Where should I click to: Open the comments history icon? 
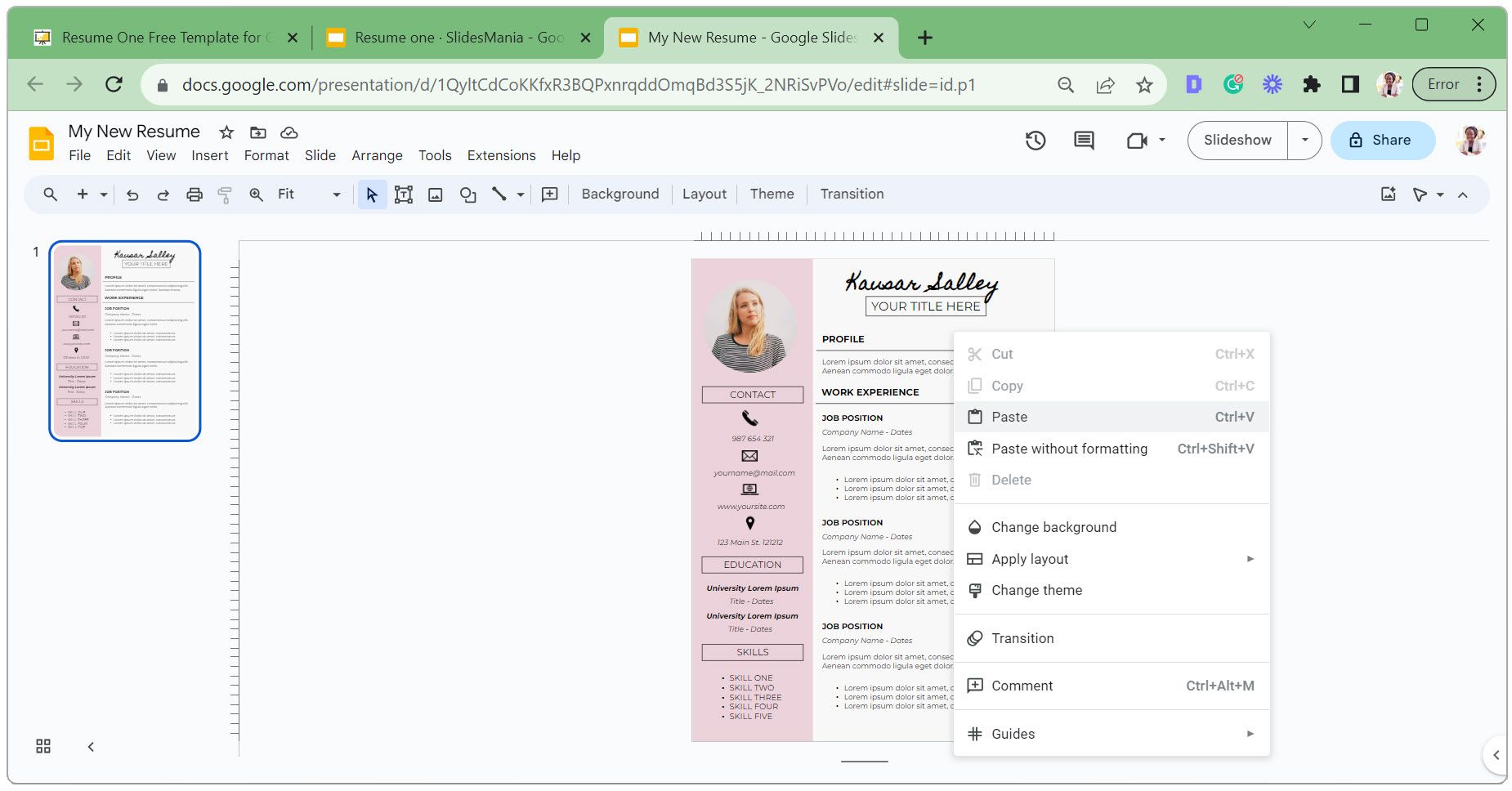[x=1084, y=141]
